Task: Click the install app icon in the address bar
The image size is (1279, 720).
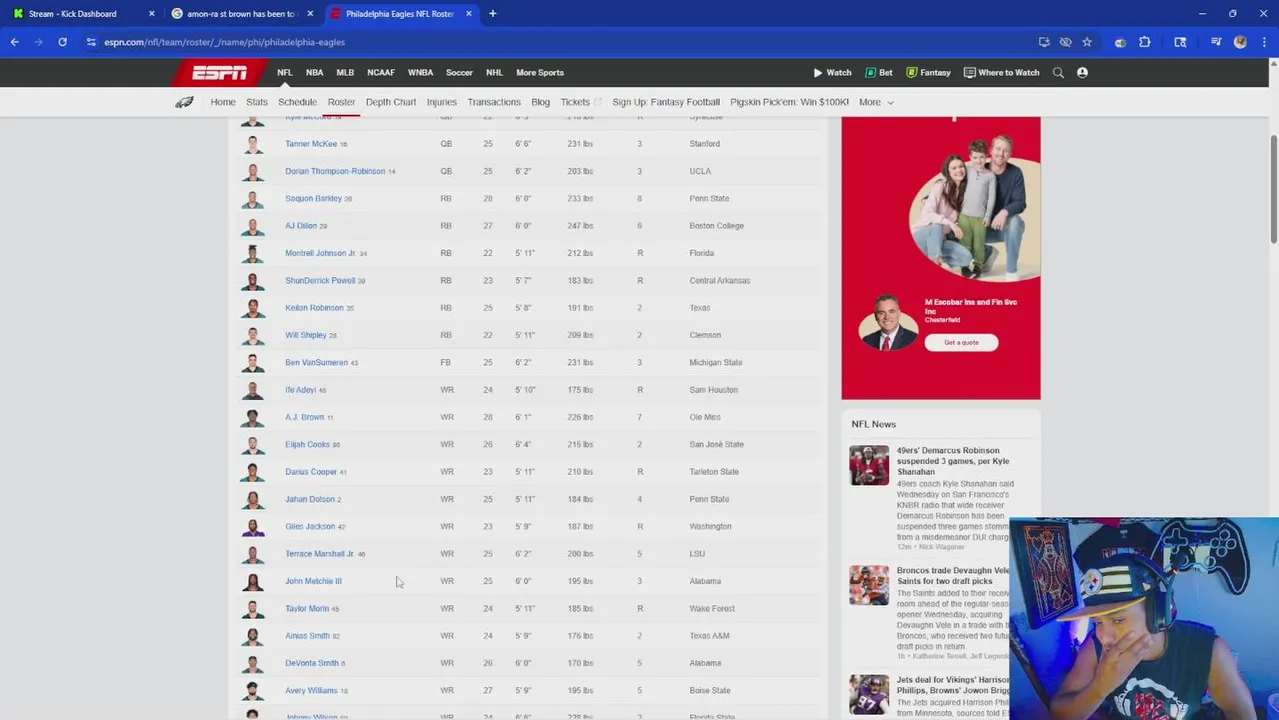Action: tap(1044, 42)
